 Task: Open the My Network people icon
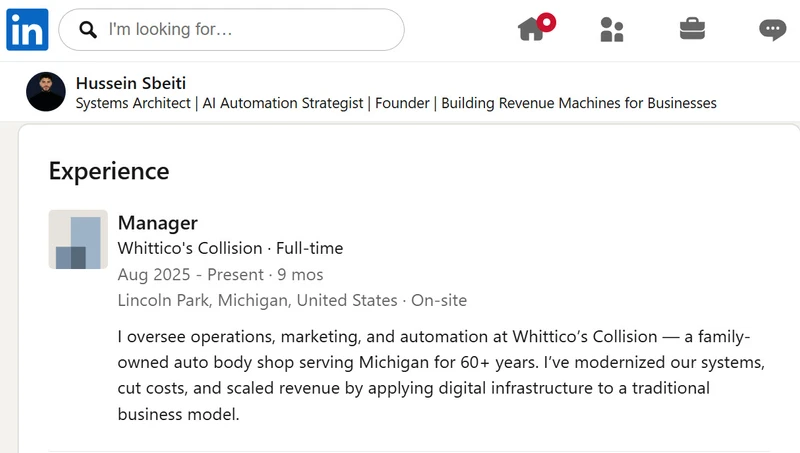point(612,30)
